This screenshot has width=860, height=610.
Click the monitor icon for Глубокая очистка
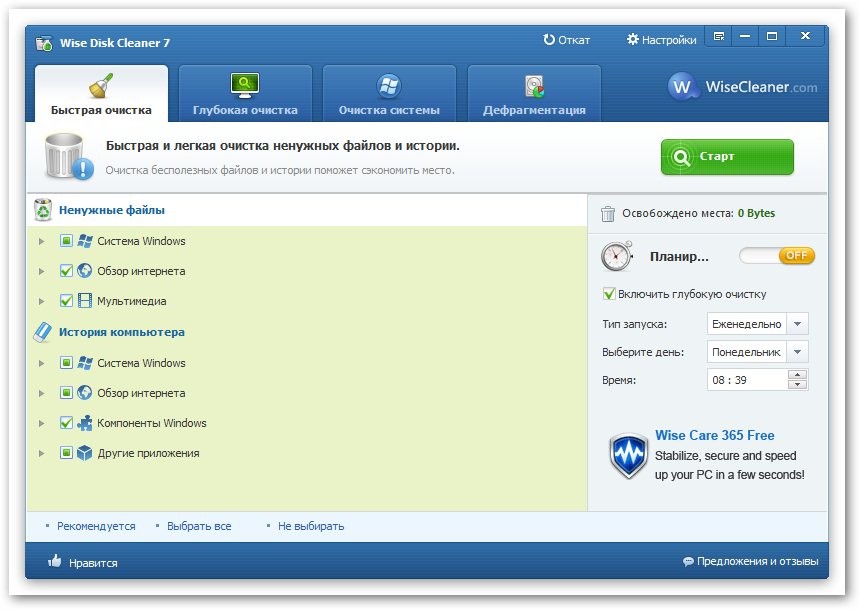pos(245,86)
